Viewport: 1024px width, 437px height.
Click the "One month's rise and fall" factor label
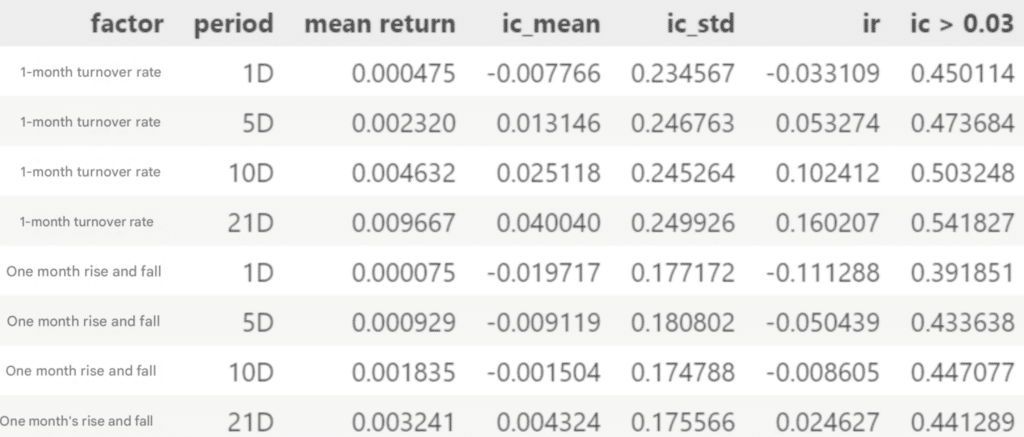point(80,421)
